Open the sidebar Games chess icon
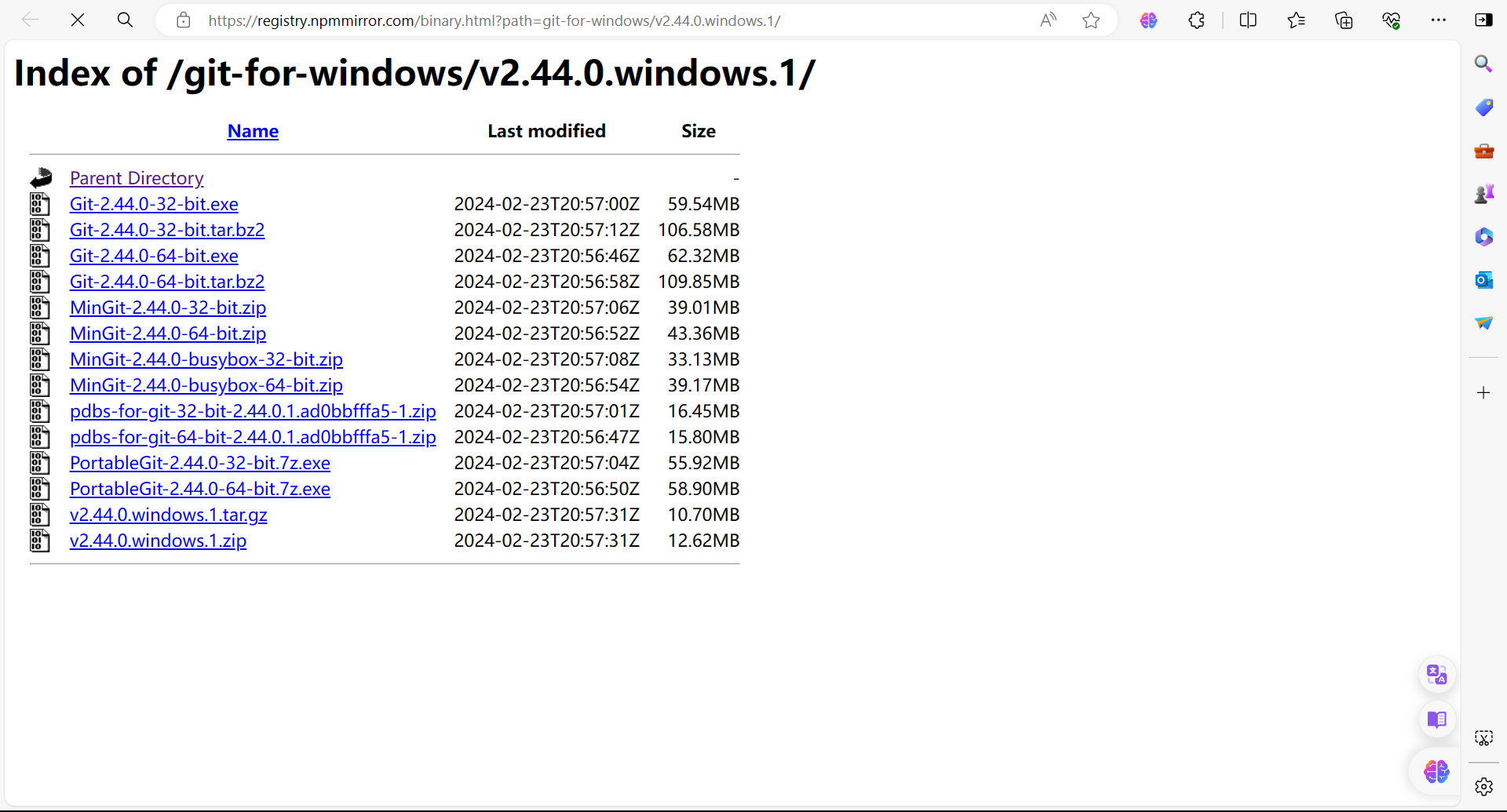This screenshot has height=812, width=1507. (1483, 194)
